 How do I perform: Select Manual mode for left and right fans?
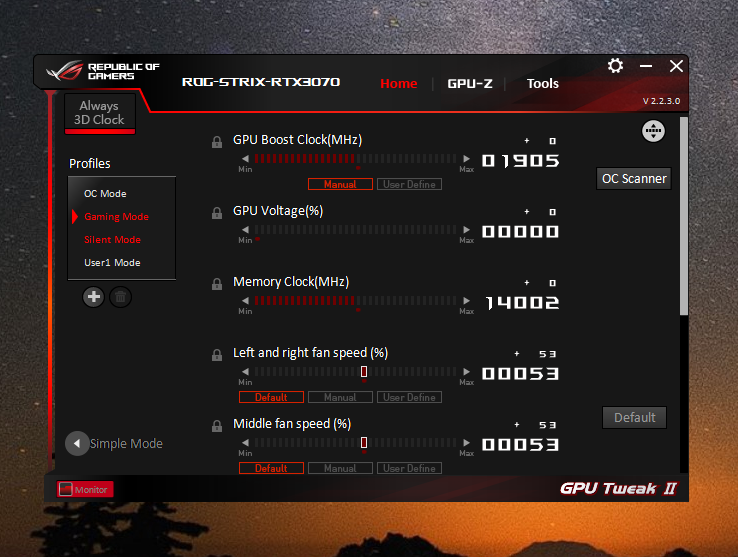[x=340, y=397]
